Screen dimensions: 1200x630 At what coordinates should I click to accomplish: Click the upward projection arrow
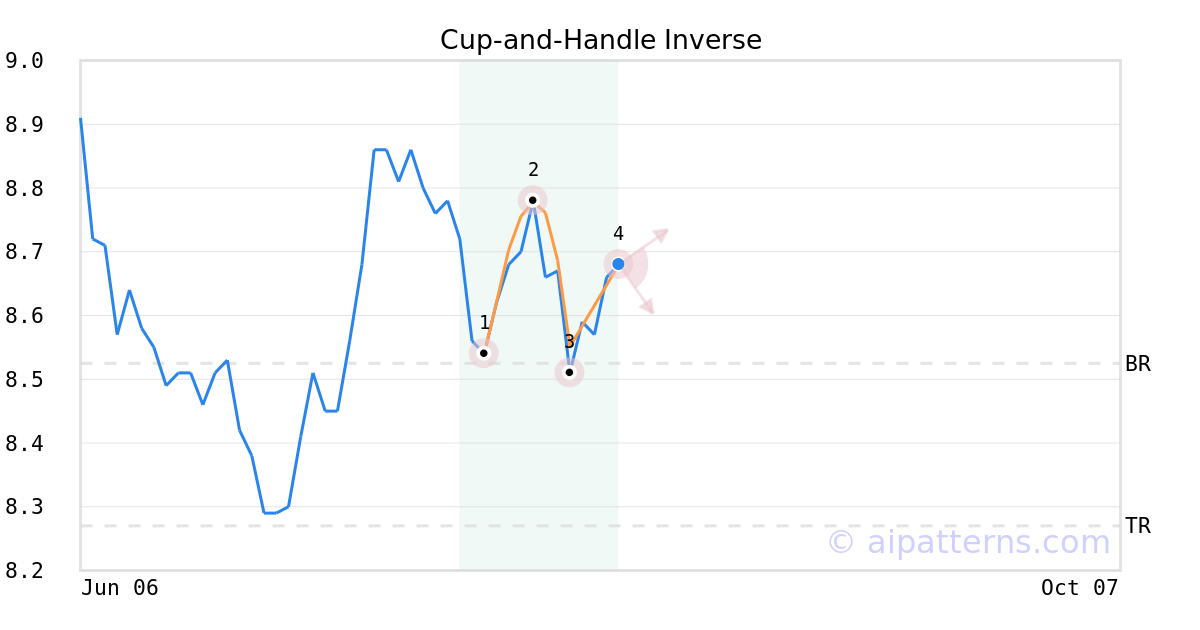[x=660, y=234]
